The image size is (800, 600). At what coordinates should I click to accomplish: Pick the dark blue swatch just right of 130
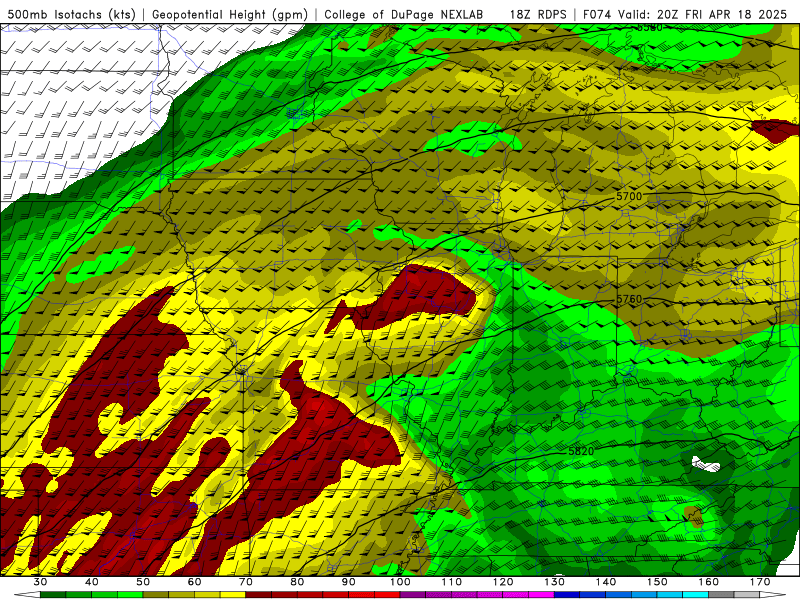click(x=567, y=595)
